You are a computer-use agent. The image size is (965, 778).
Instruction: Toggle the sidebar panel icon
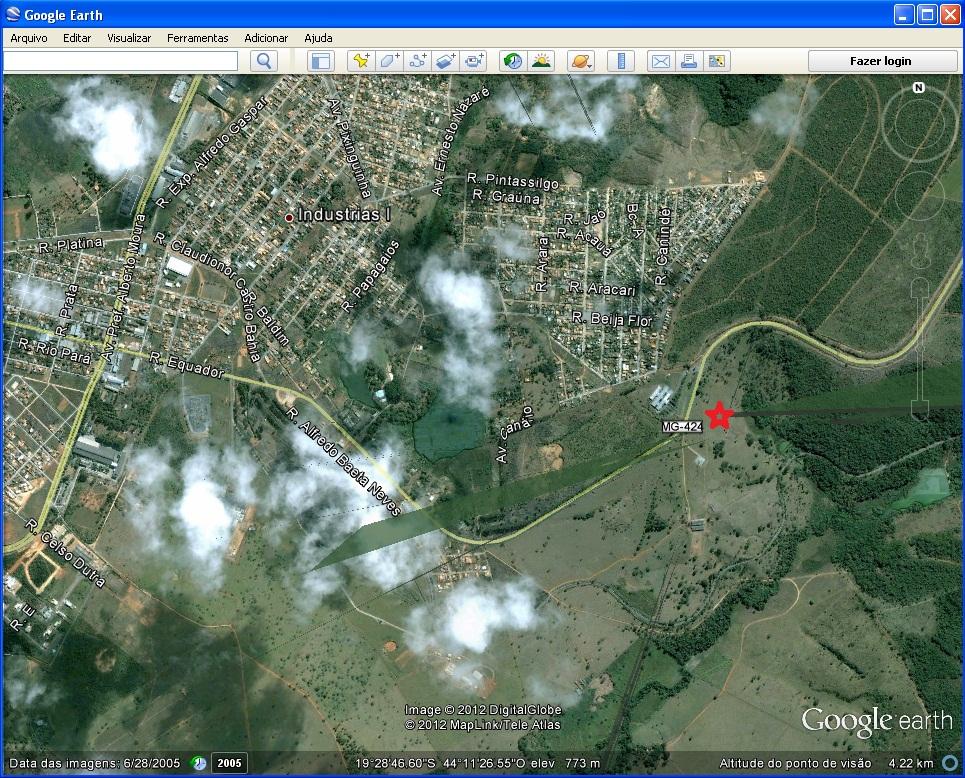point(321,61)
